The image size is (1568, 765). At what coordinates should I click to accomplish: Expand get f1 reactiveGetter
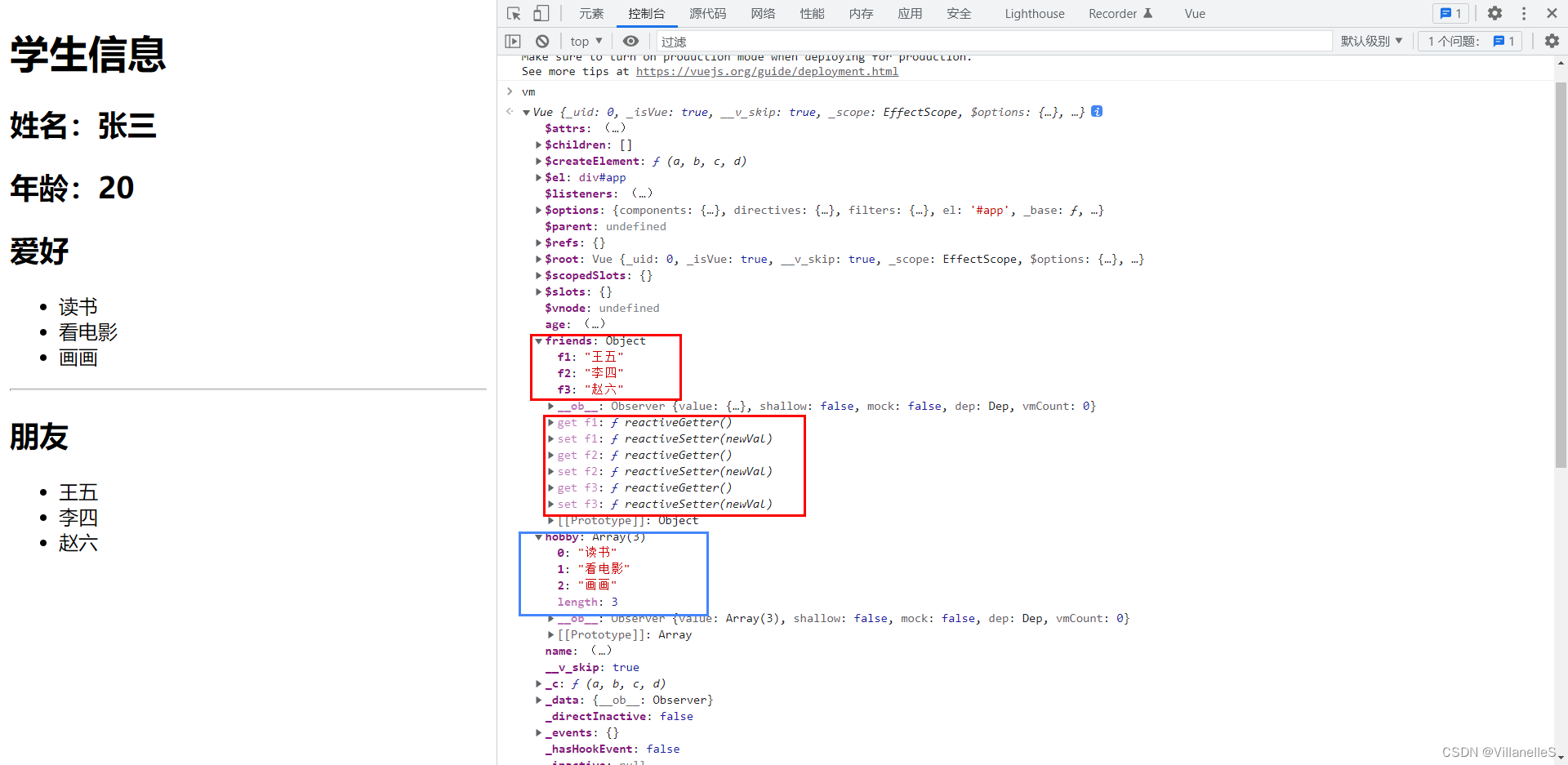click(551, 423)
